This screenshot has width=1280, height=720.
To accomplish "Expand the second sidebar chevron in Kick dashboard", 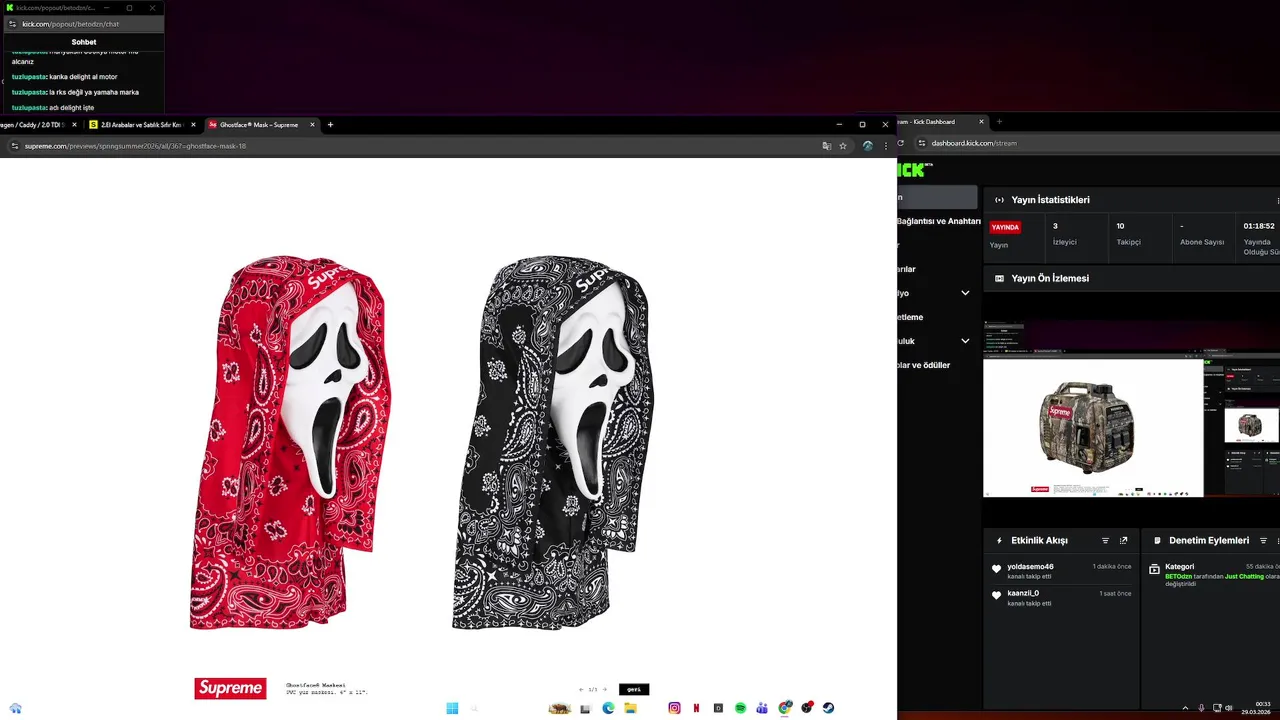I will pyautogui.click(x=965, y=341).
